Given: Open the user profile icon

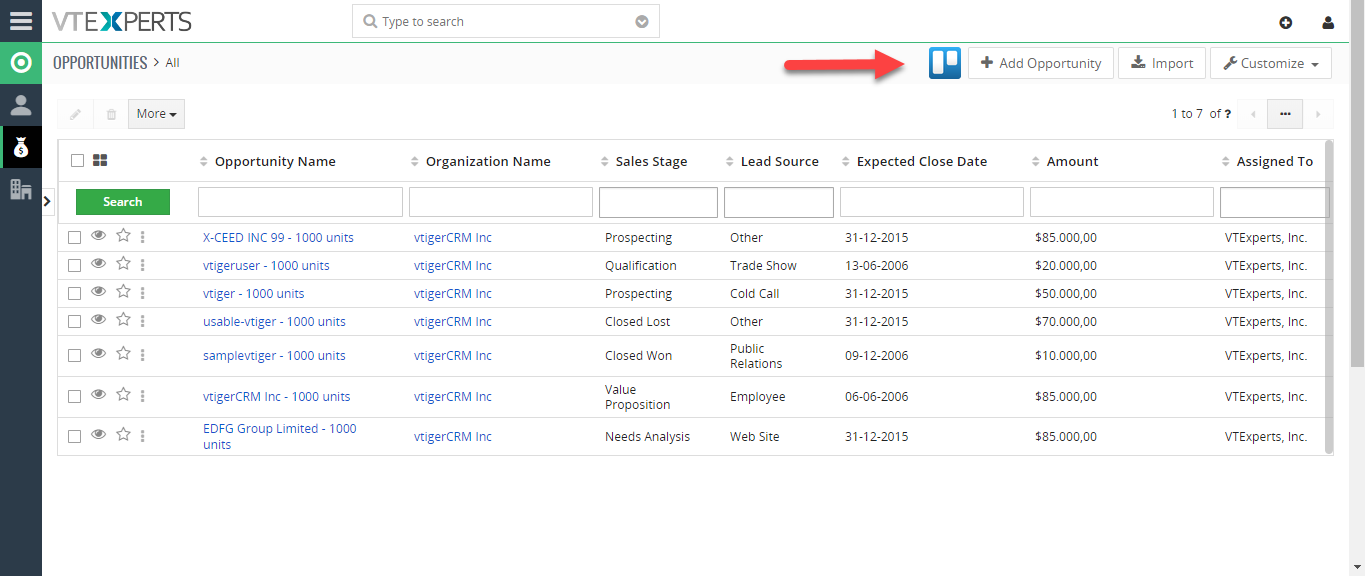Looking at the screenshot, I should [1328, 22].
